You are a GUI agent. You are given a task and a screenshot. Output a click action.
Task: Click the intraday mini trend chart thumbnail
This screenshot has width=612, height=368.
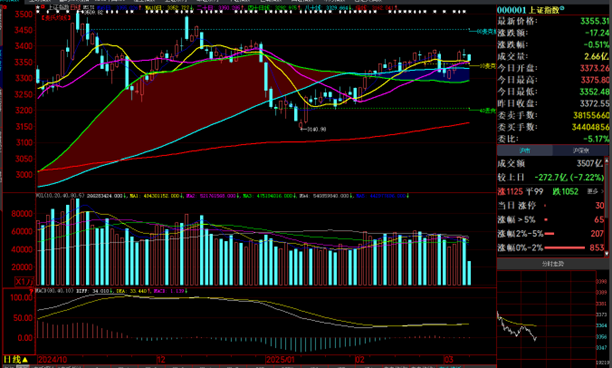546,319
